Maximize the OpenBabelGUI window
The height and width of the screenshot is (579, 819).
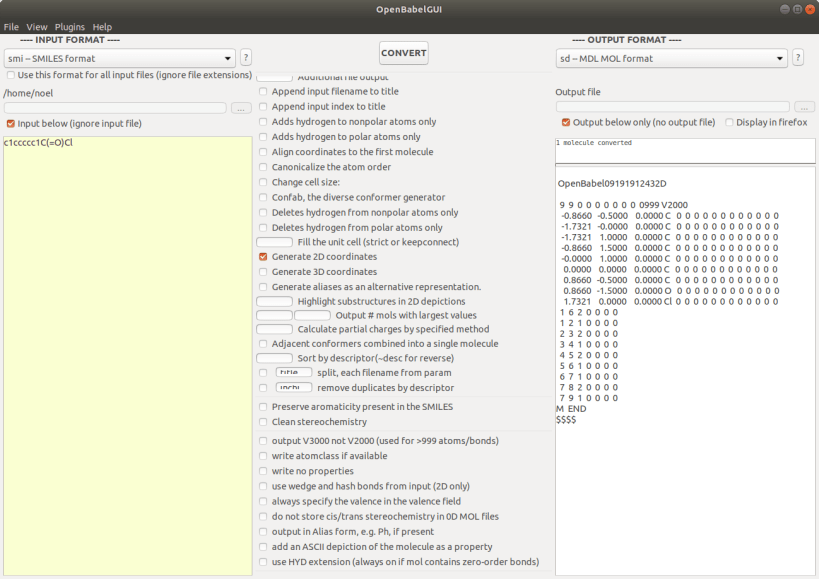click(797, 9)
